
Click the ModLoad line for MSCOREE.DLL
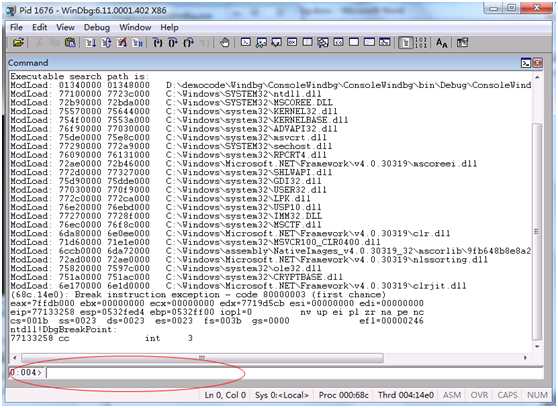(171, 103)
